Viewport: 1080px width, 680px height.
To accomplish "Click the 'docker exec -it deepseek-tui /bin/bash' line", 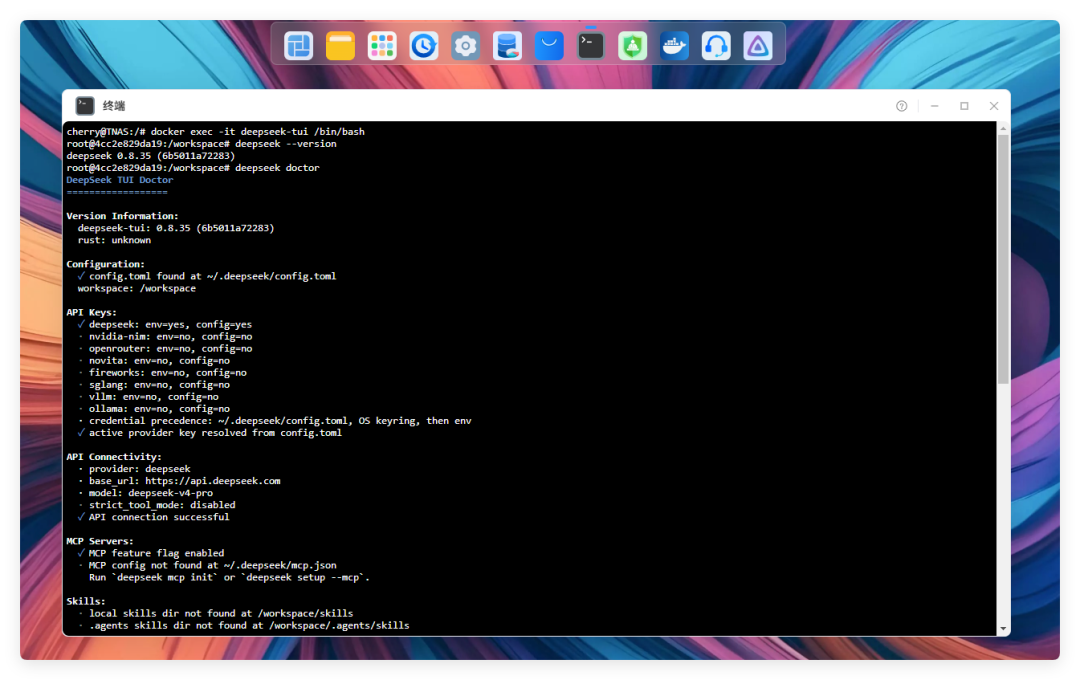I will (x=216, y=132).
